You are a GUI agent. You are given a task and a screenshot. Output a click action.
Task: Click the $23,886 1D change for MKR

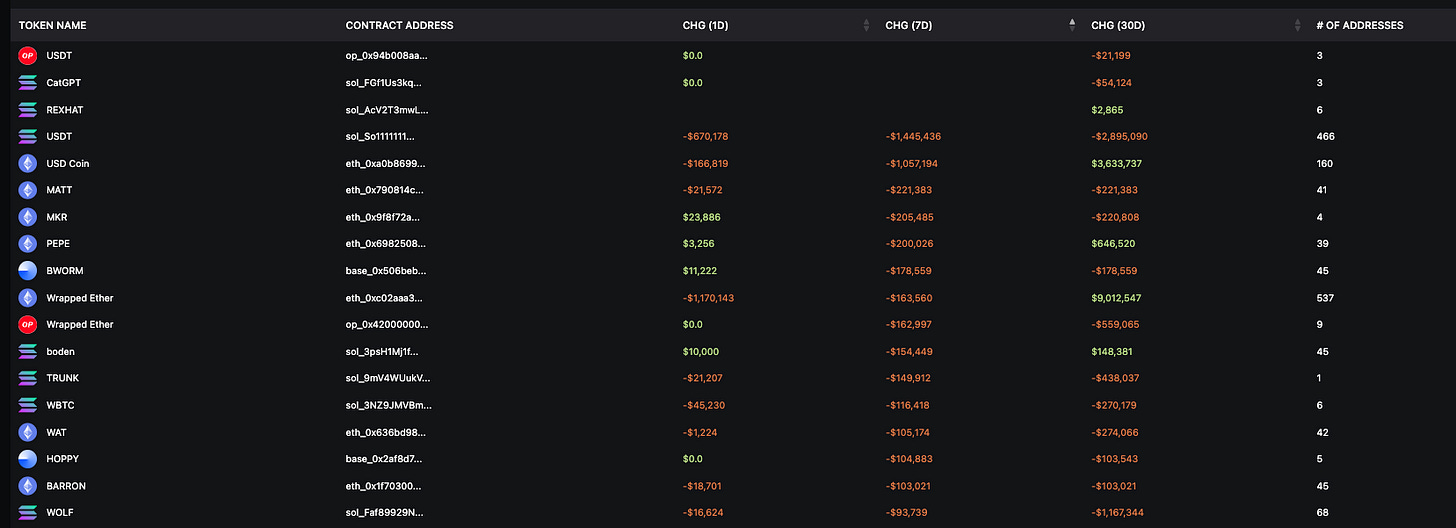pyautogui.click(x=701, y=217)
